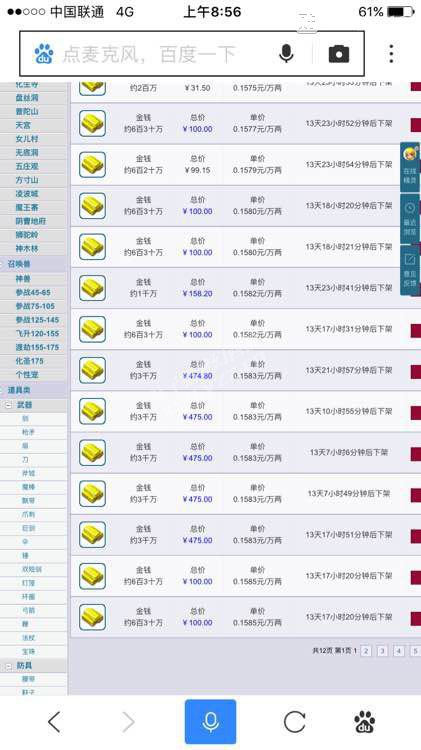Open the 最近浏览 clock panel
421x750 pixels.
[x=410, y=218]
